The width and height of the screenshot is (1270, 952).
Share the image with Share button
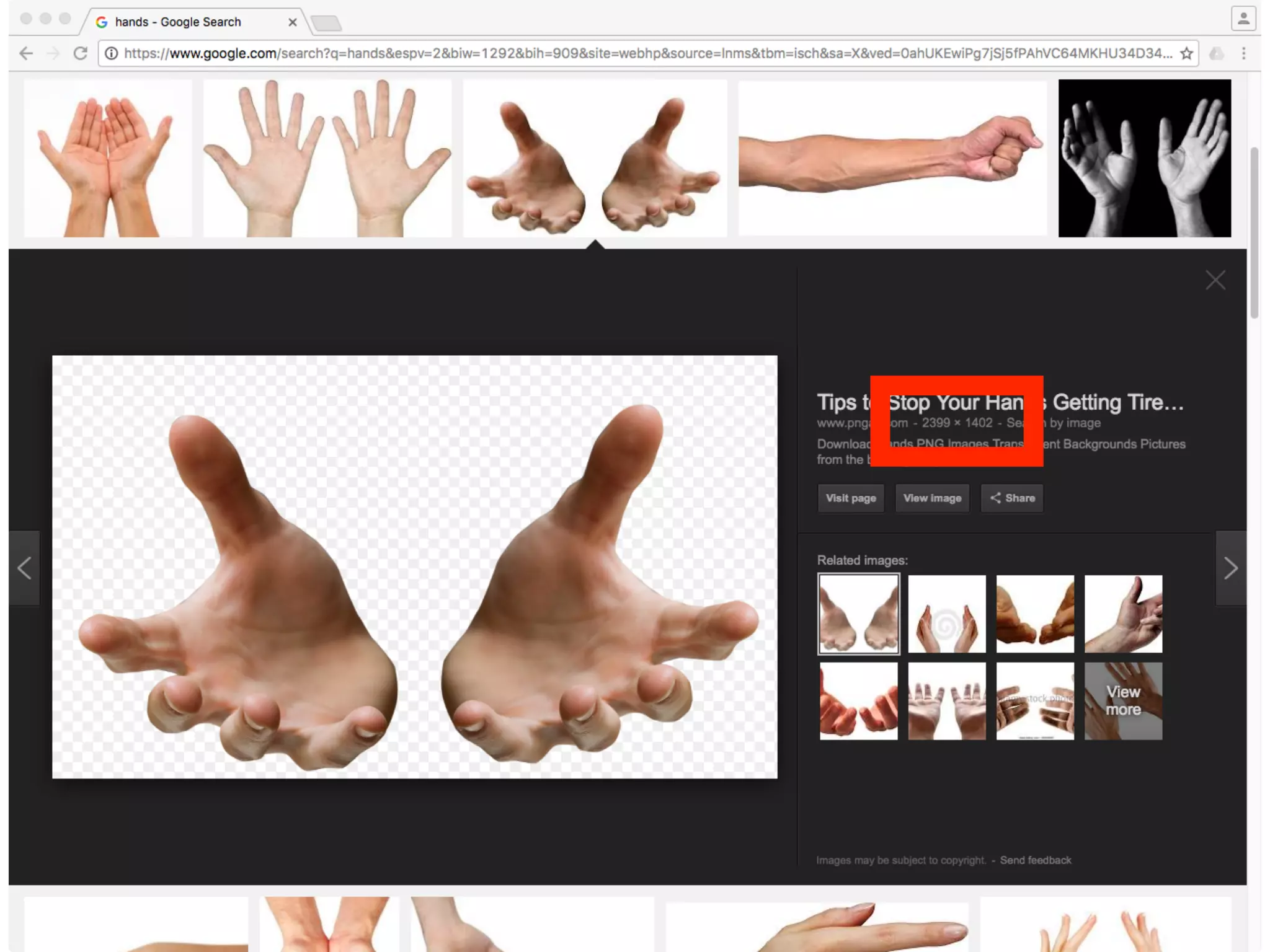[1011, 498]
